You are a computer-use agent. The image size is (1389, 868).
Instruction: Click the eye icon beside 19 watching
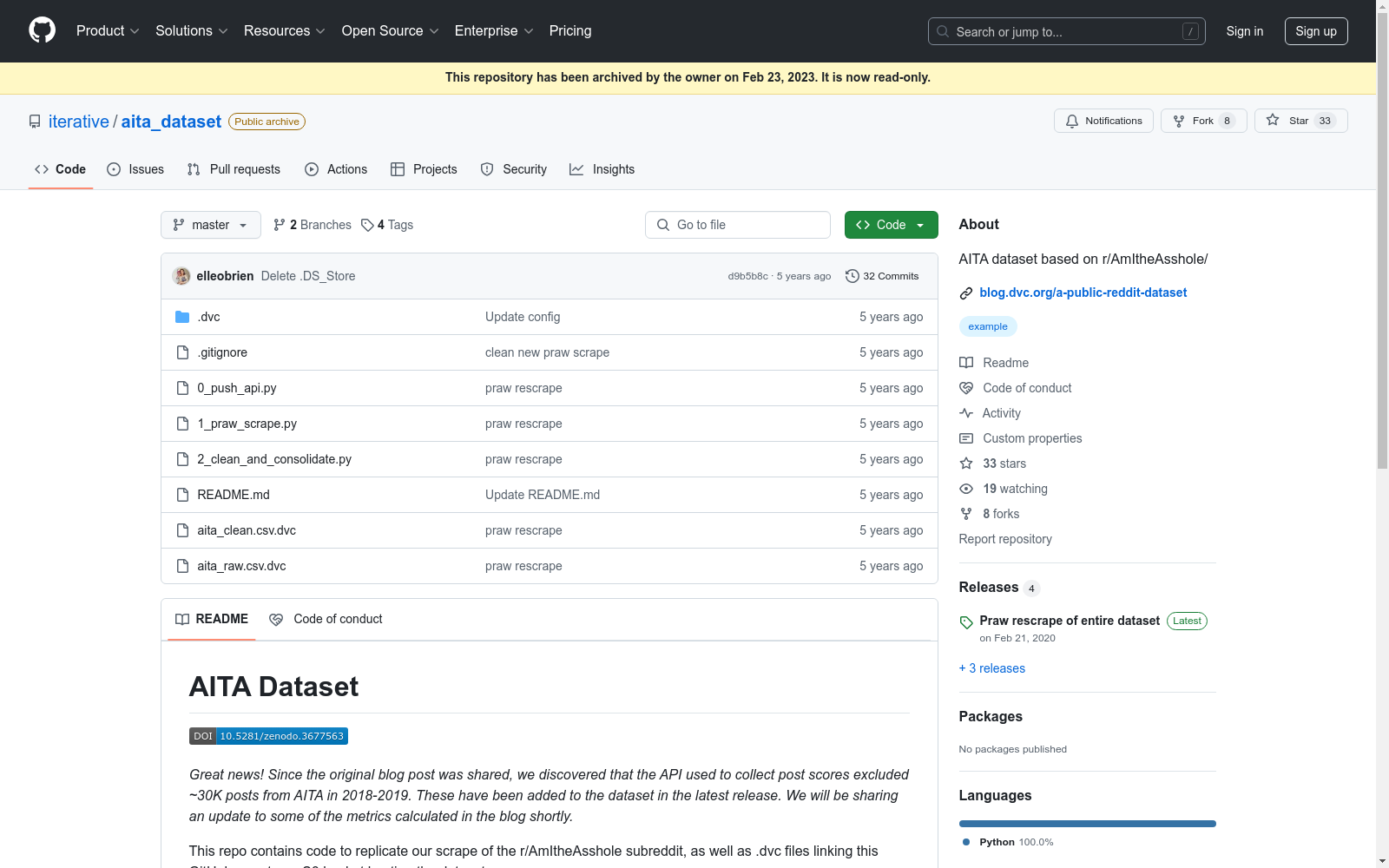click(966, 489)
